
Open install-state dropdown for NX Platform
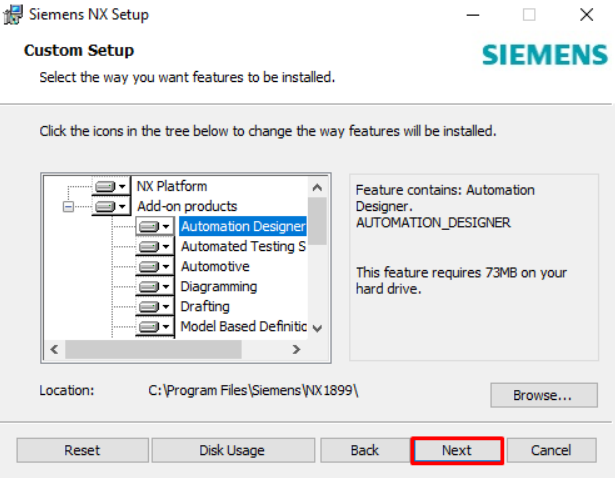(x=111, y=186)
